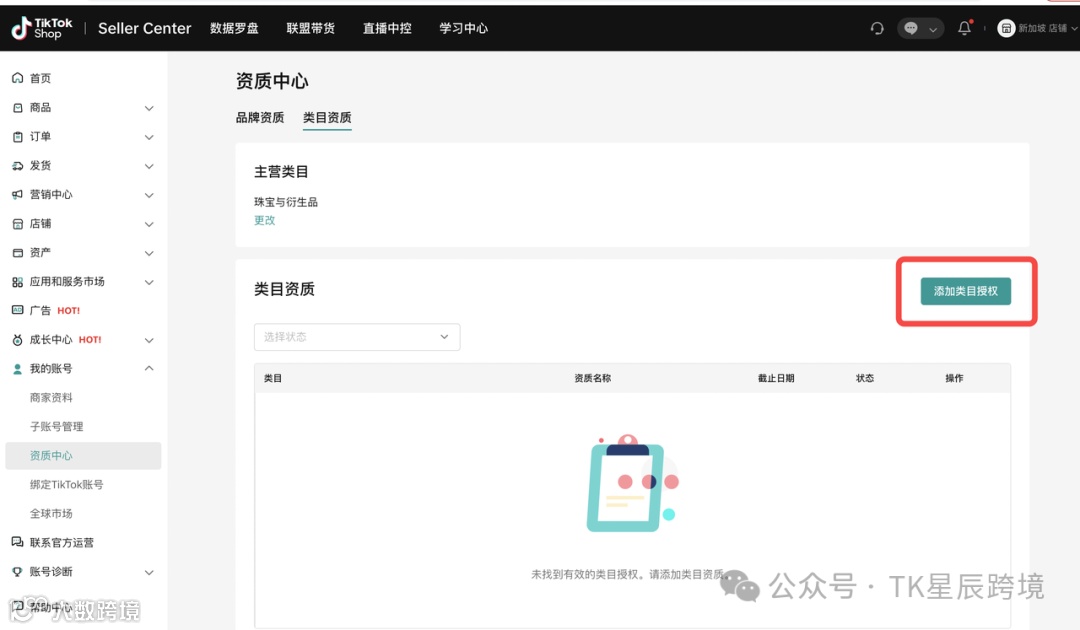1080x630 pixels.
Task: Select 资质中心 in the sidebar
Action: [x=83, y=456]
